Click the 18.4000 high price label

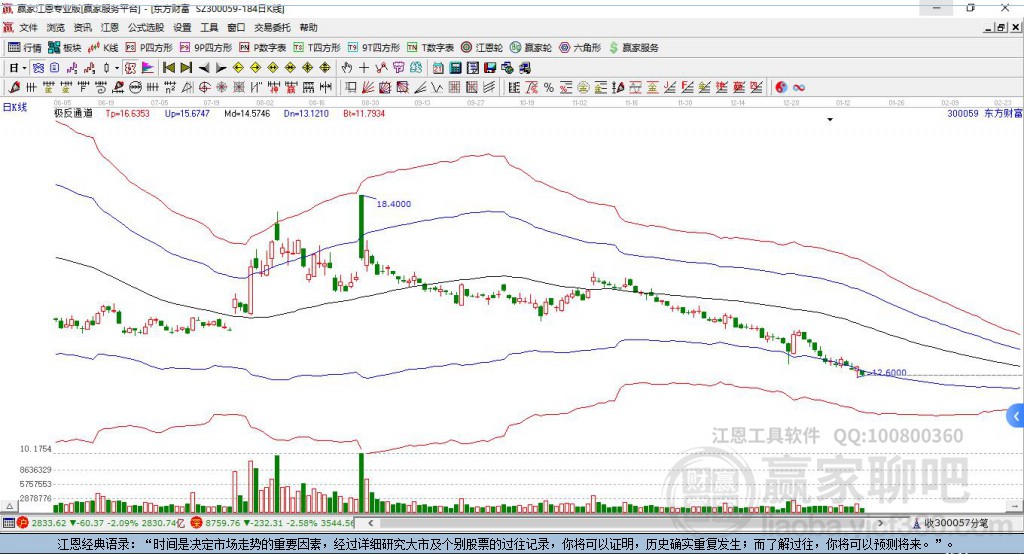pyautogui.click(x=394, y=204)
